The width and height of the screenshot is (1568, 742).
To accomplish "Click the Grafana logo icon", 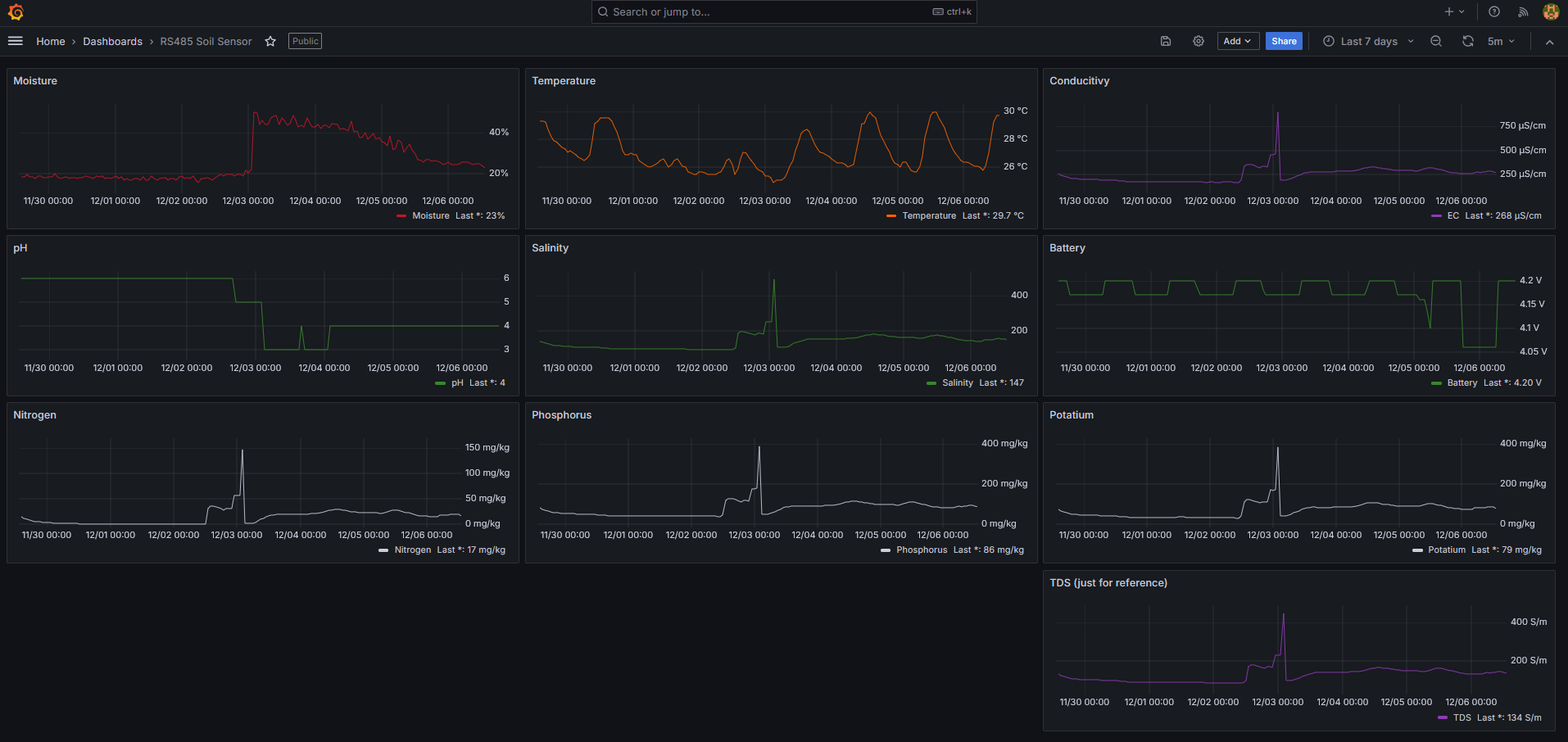I will [16, 11].
